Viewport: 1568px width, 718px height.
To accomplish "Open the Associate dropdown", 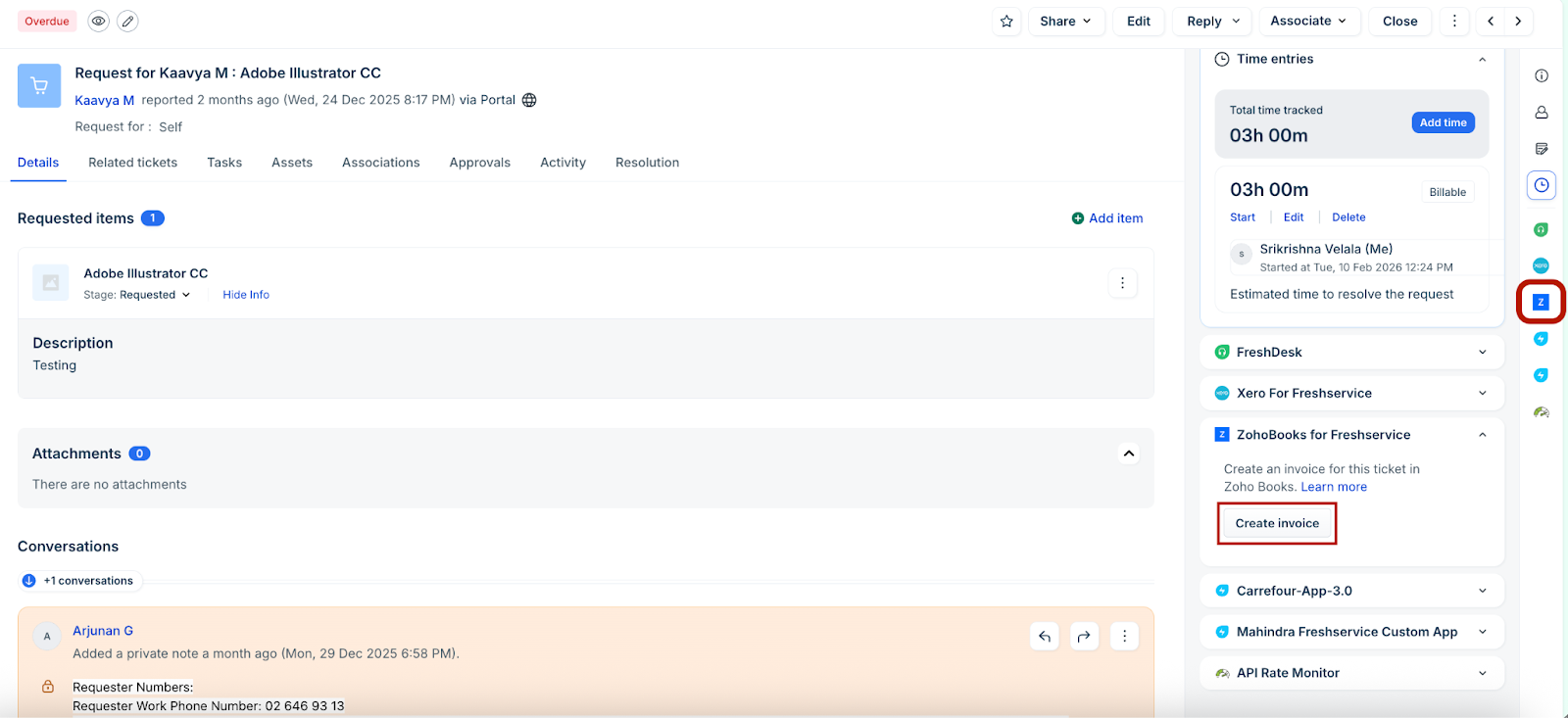I will point(1308,21).
